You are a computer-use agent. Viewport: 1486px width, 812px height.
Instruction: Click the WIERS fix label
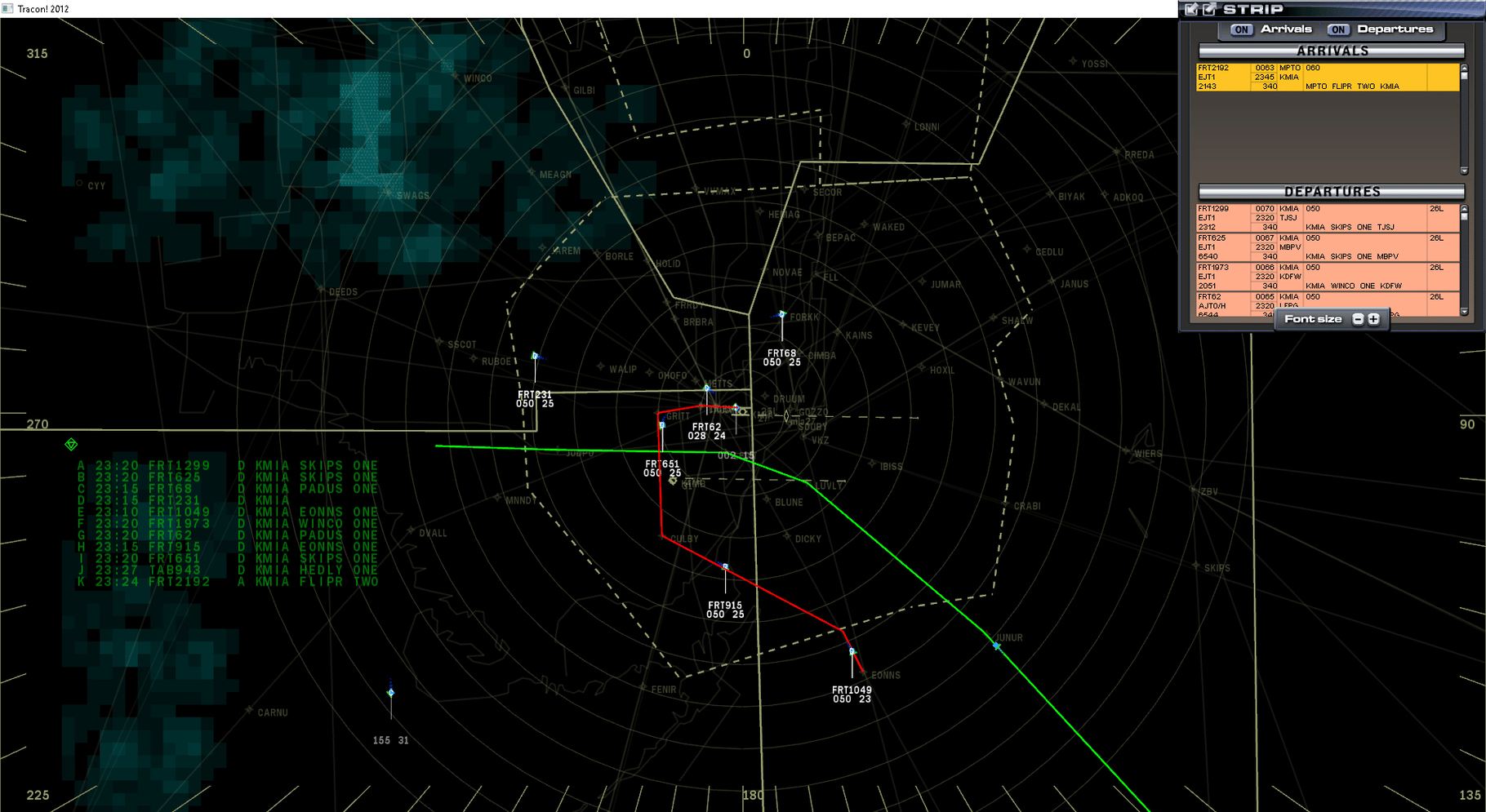(x=1147, y=455)
